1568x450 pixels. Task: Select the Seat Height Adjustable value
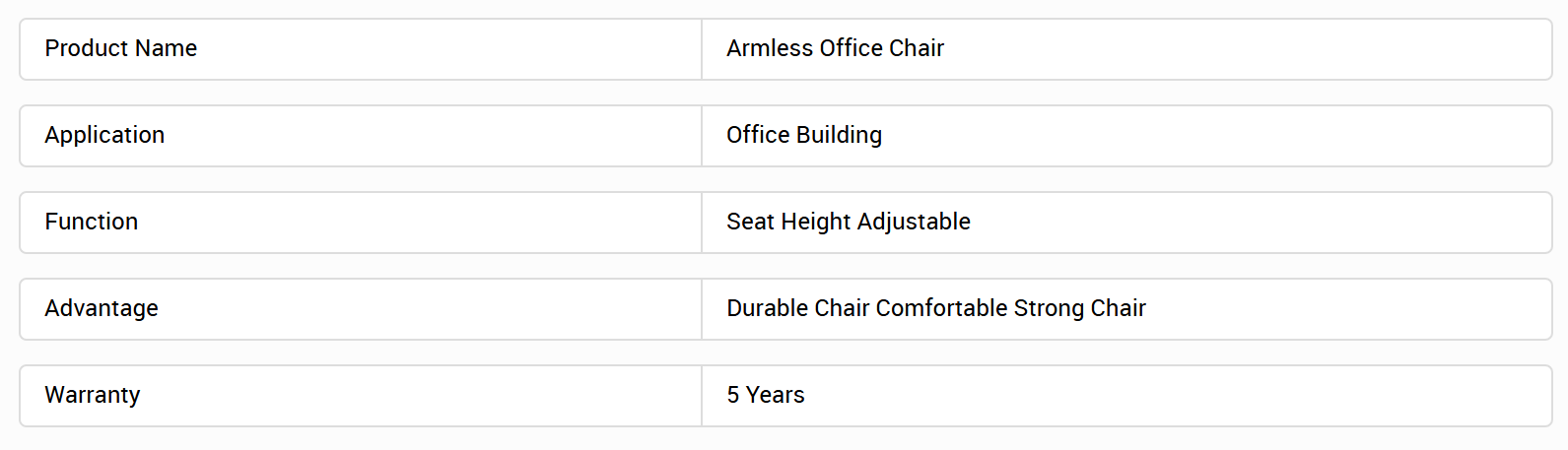click(x=849, y=222)
